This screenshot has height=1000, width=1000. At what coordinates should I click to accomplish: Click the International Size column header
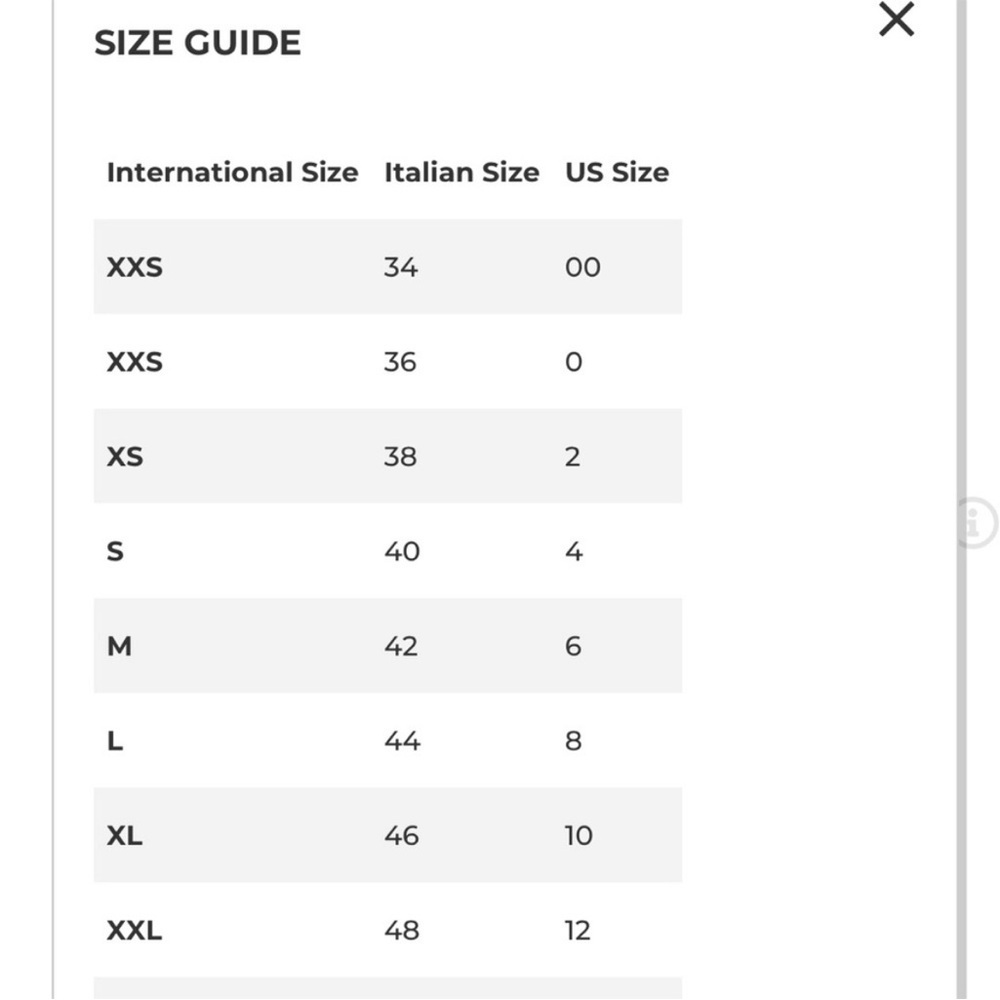(x=232, y=173)
